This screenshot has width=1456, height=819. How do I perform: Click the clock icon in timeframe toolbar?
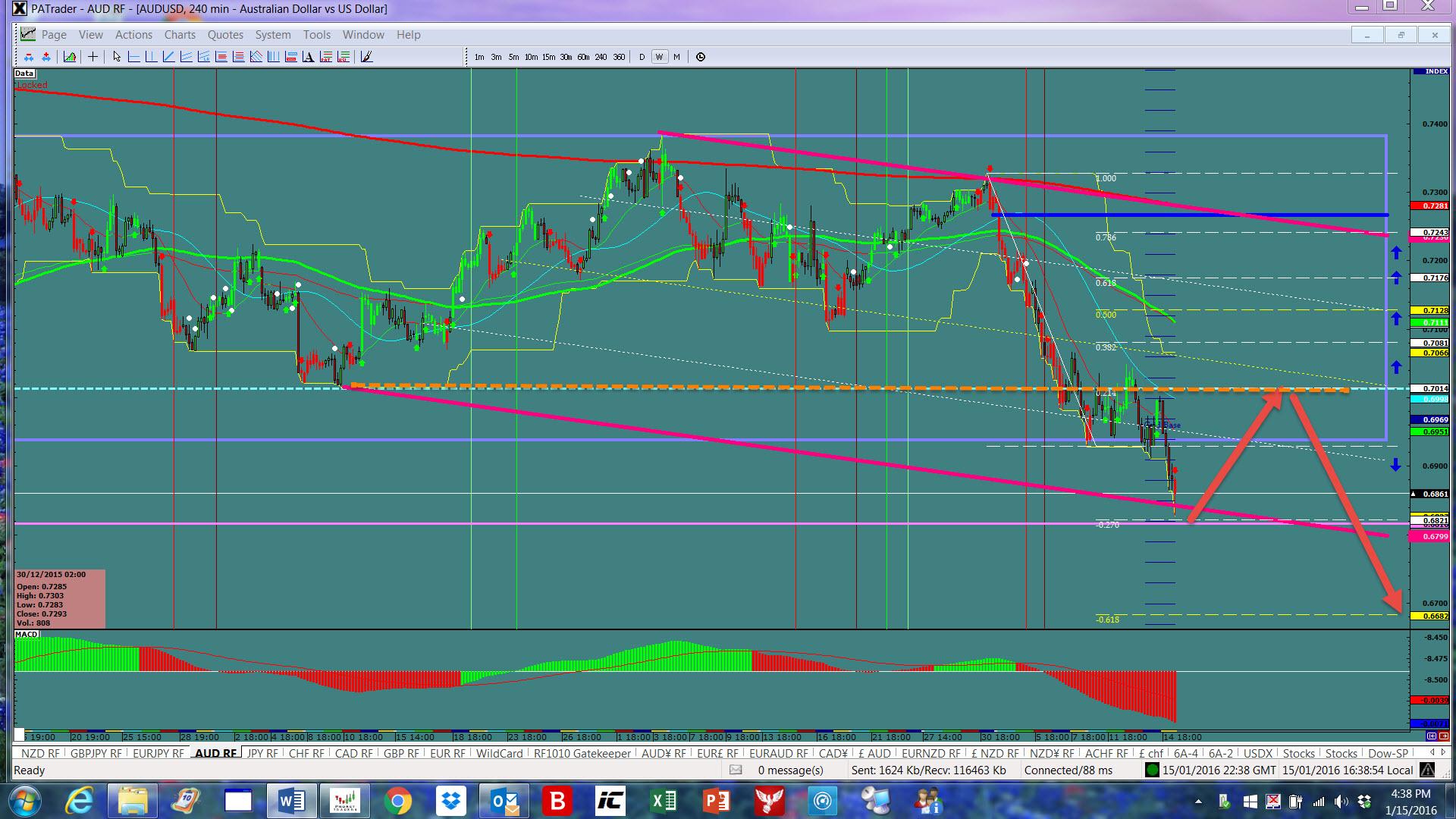coord(701,57)
